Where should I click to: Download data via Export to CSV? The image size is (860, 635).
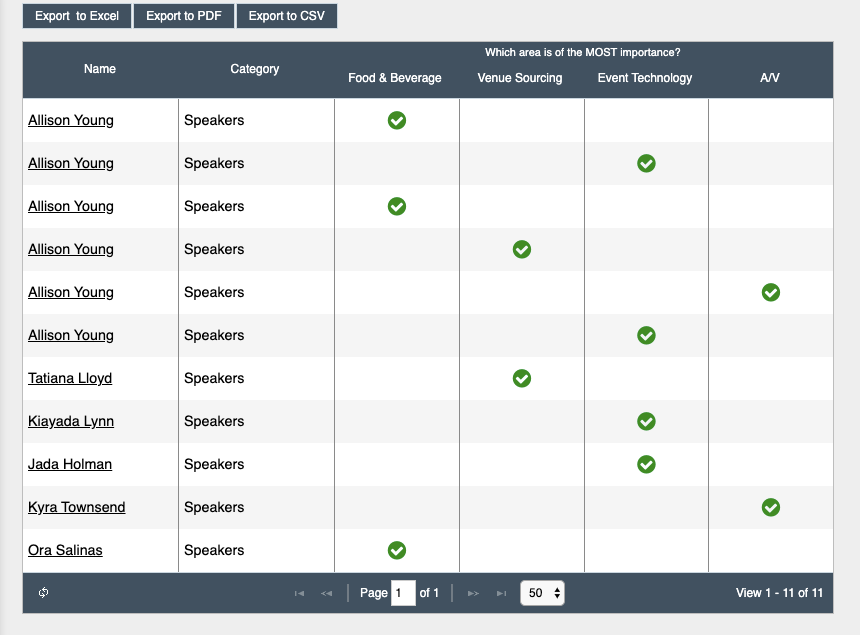(x=287, y=16)
